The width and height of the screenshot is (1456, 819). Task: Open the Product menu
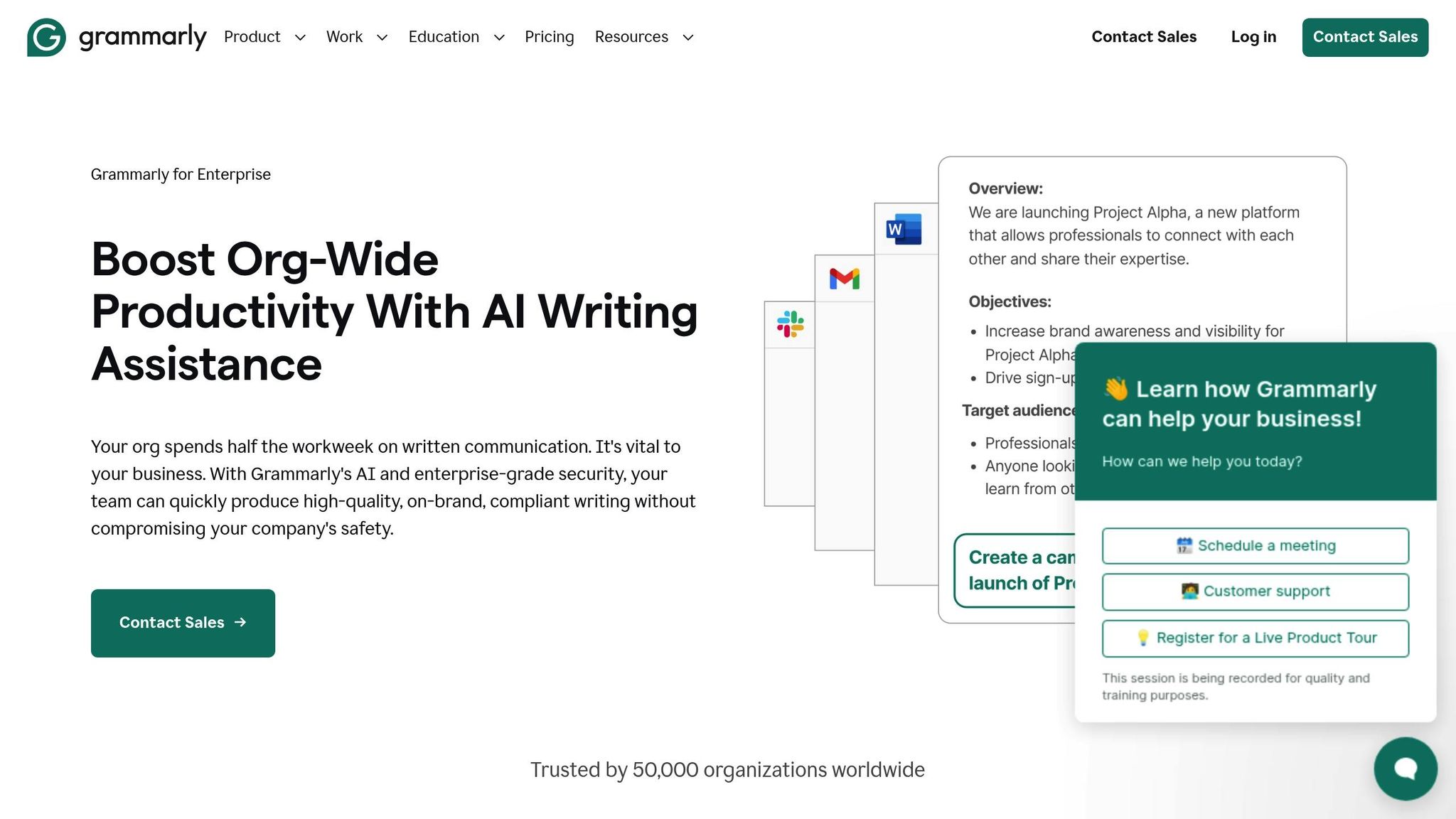point(252,37)
